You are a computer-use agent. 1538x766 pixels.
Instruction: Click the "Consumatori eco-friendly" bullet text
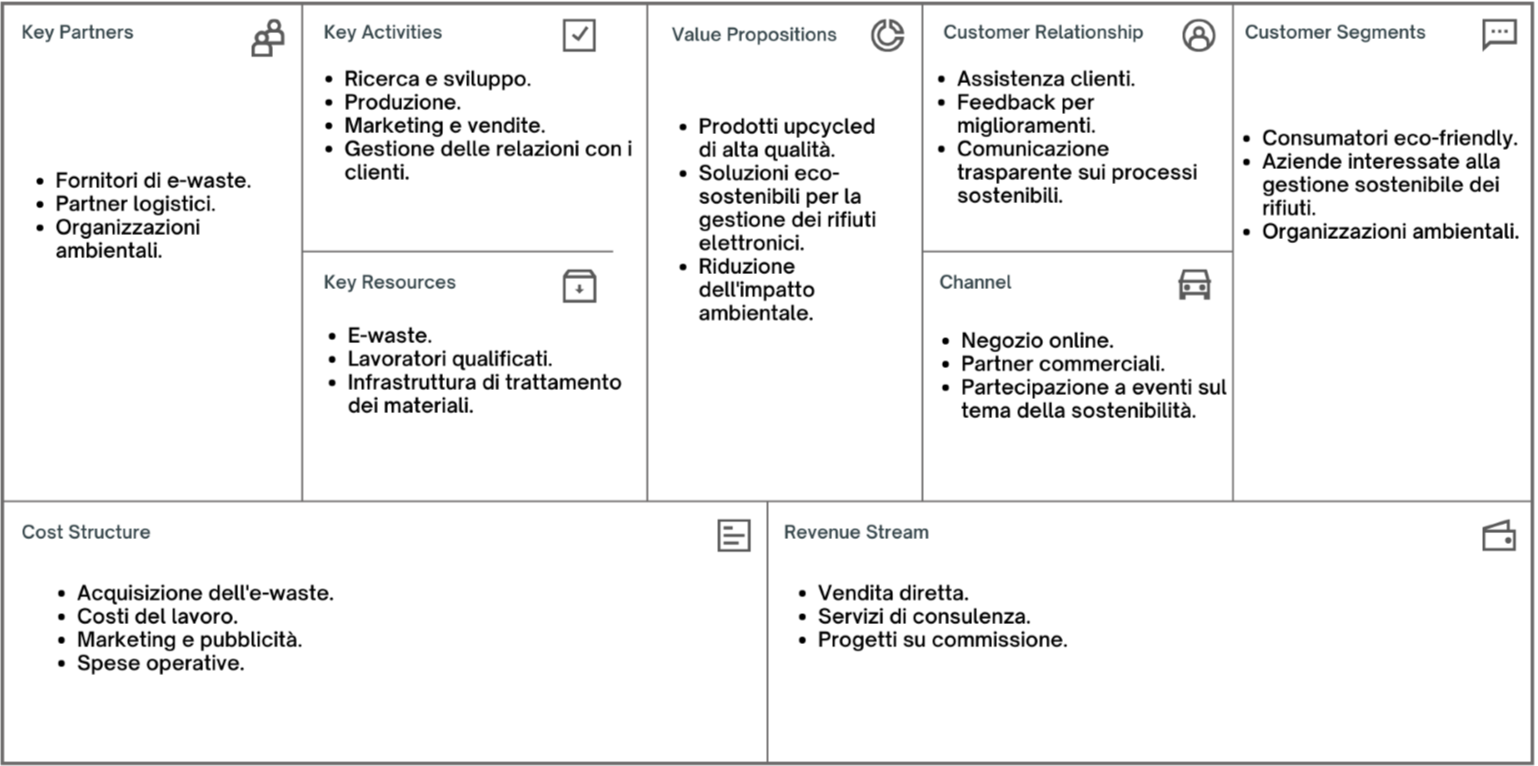tap(1390, 138)
